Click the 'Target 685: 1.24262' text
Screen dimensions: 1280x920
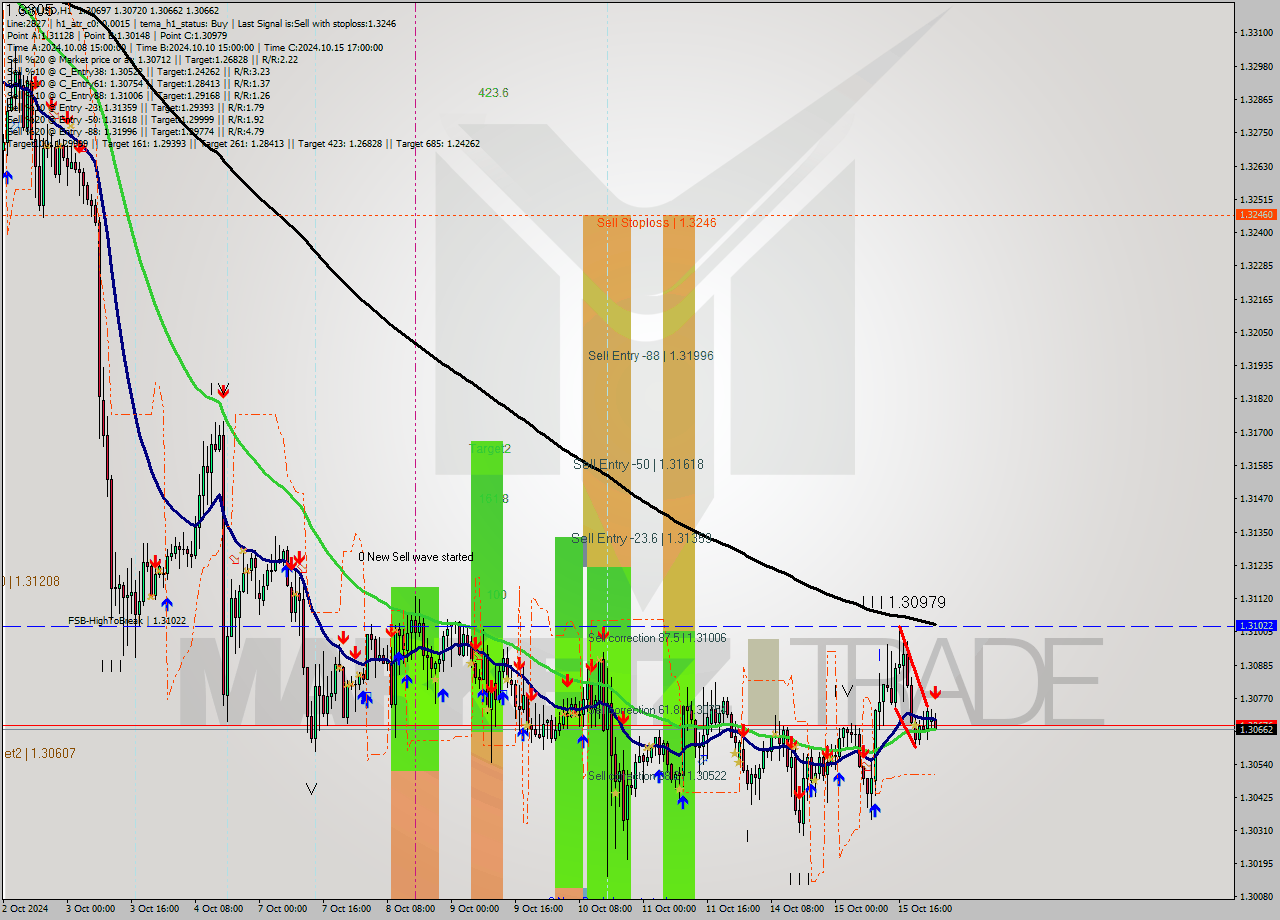point(438,144)
